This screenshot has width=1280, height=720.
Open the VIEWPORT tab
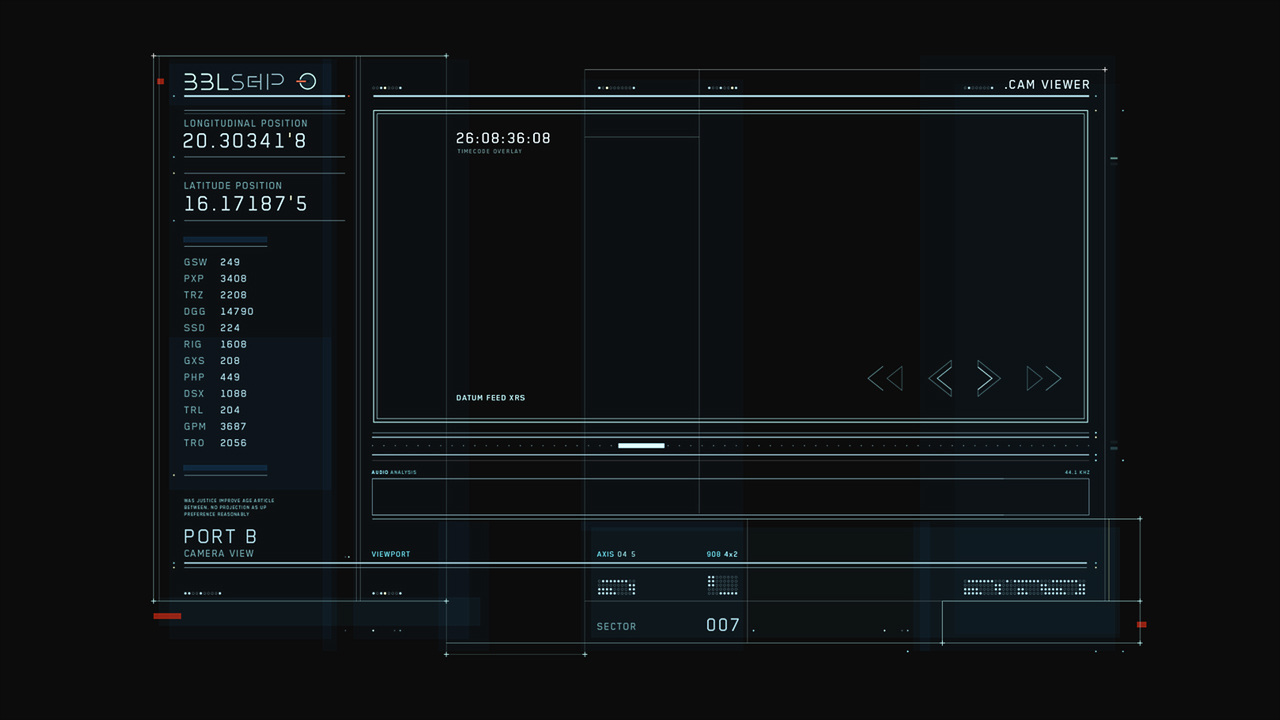[x=391, y=554]
